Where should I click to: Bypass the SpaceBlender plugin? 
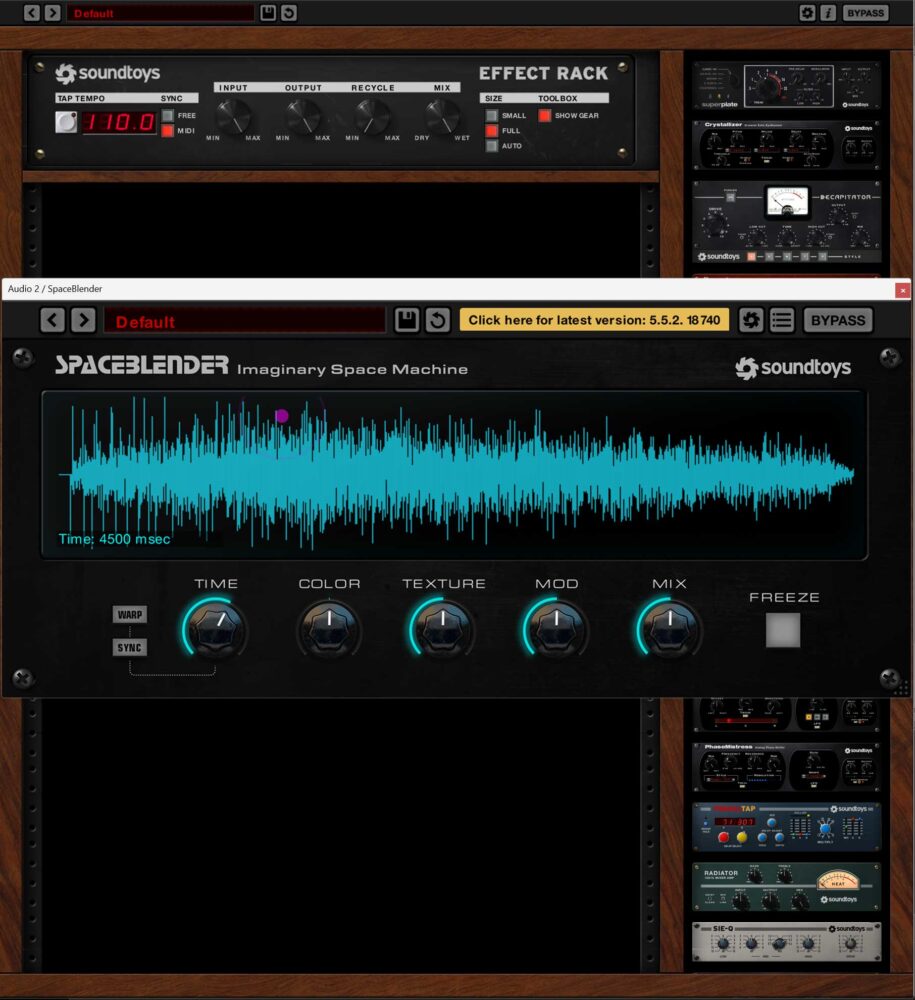coord(838,320)
